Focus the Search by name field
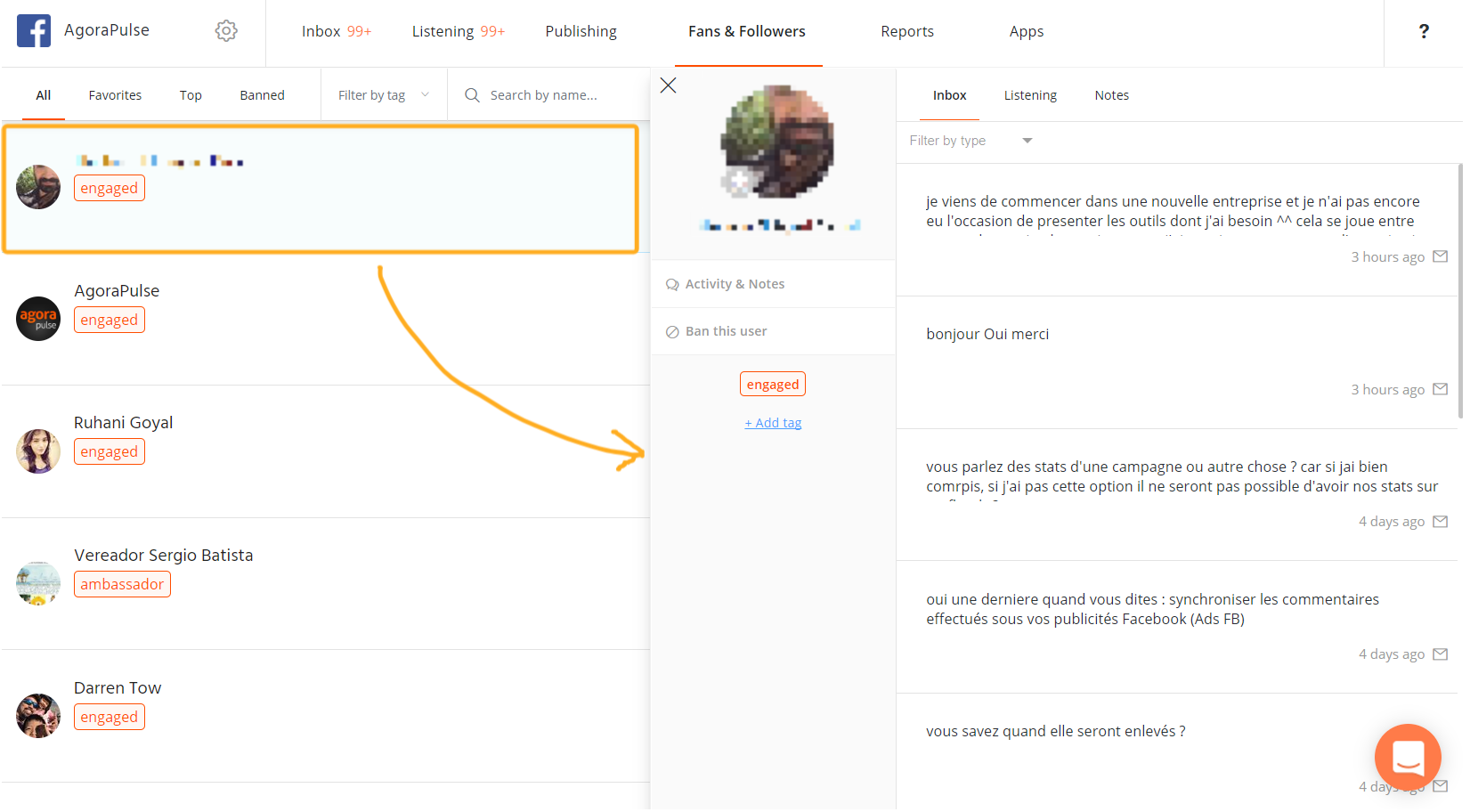This screenshot has width=1470, height=812. coord(543,95)
